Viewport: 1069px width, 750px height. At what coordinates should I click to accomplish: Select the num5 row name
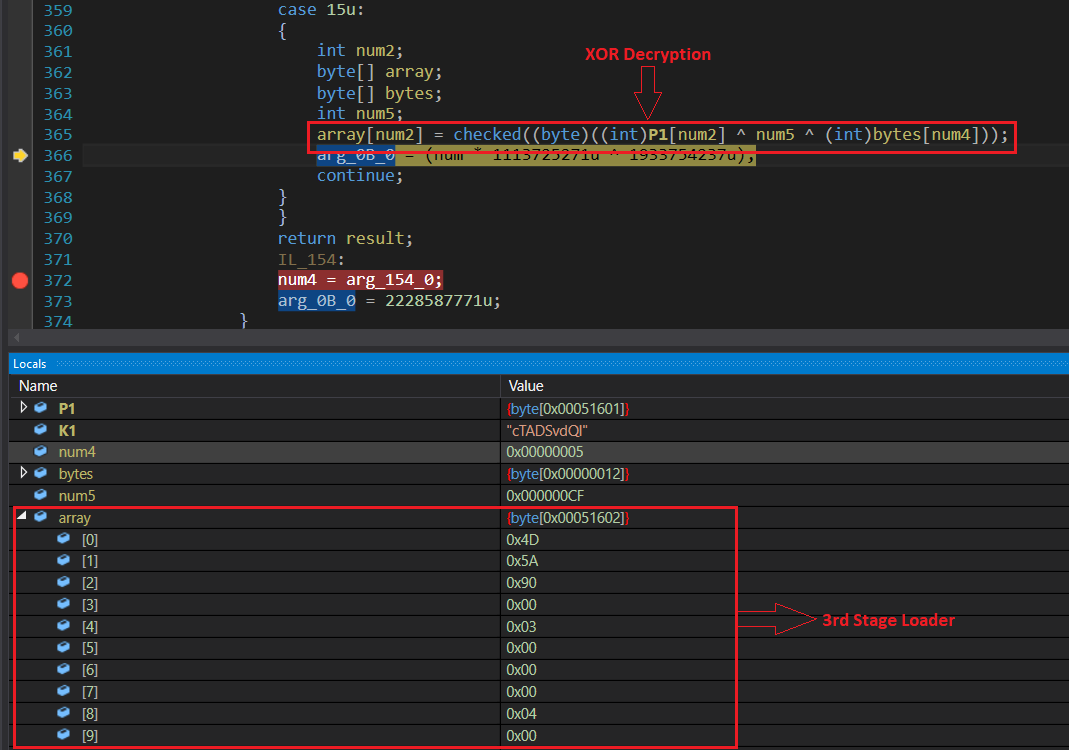[77, 496]
